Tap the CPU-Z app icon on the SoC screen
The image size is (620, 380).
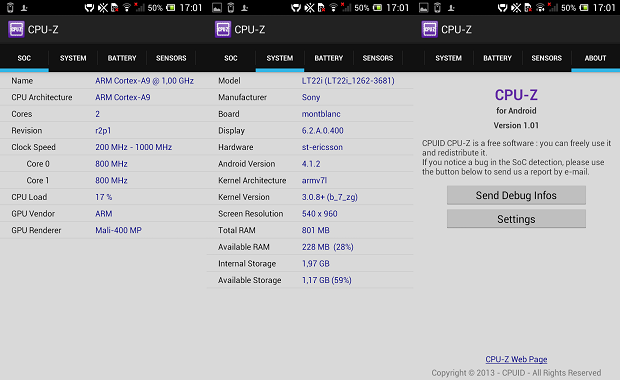click(x=16, y=29)
